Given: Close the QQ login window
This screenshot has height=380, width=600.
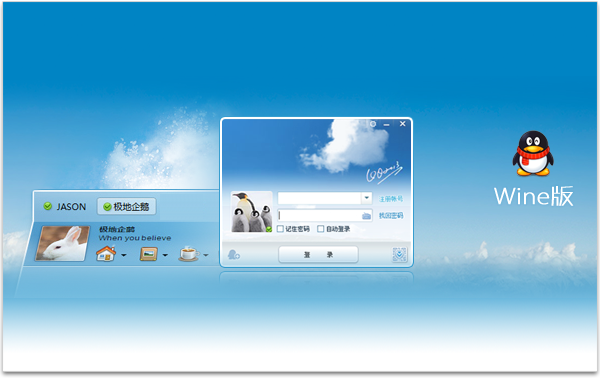Looking at the screenshot, I should [x=403, y=124].
